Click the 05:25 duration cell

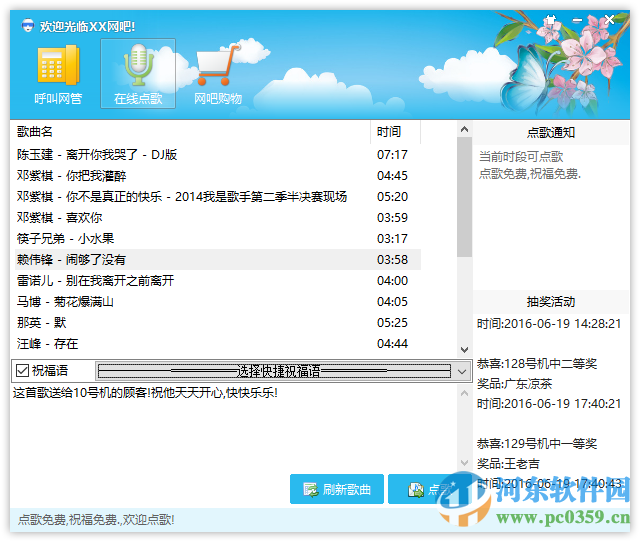point(392,323)
